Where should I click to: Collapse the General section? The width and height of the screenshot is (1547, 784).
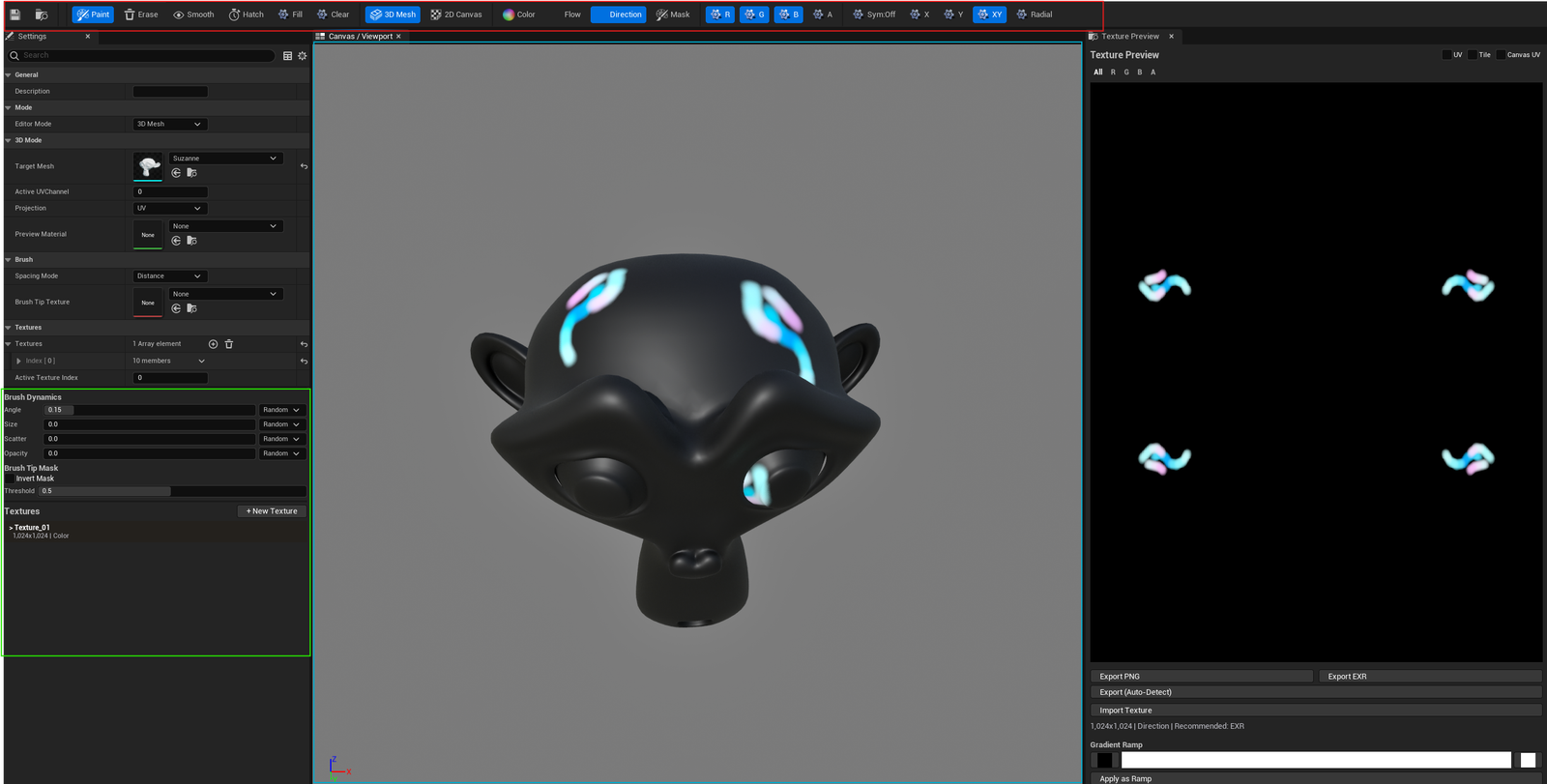pyautogui.click(x=9, y=74)
